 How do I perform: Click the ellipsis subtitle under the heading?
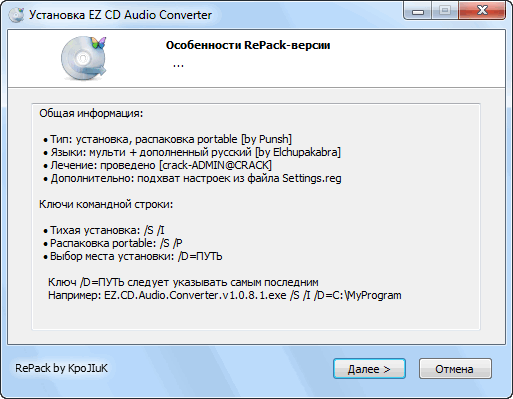(178, 64)
